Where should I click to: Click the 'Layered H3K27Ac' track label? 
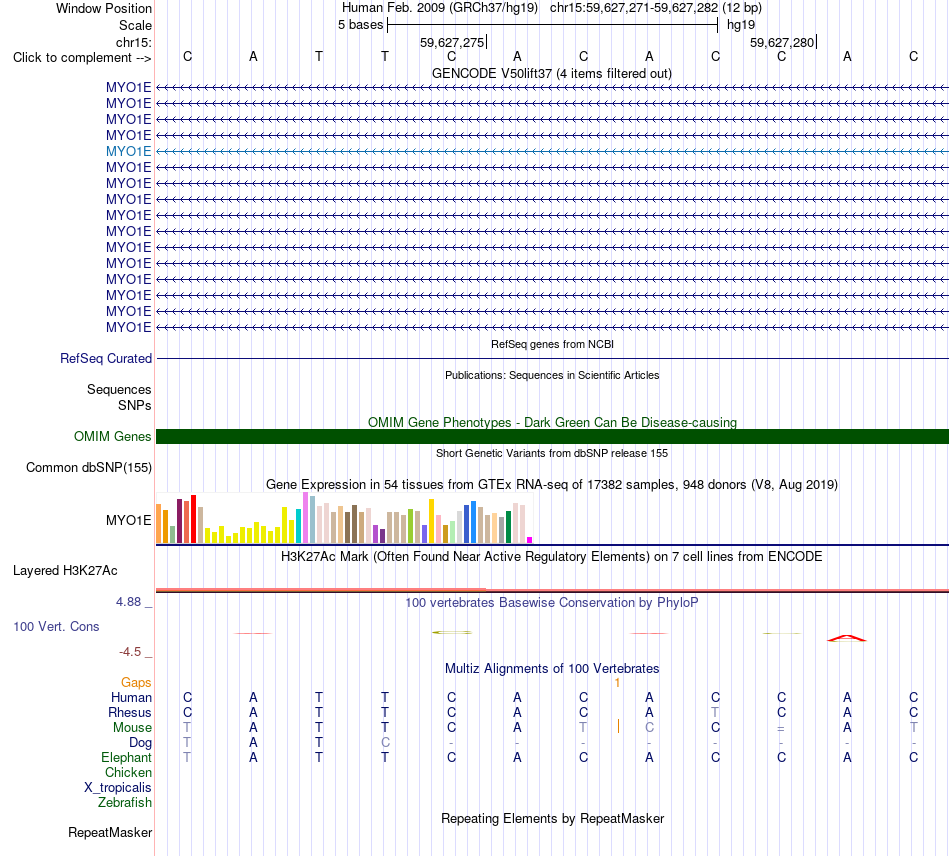[x=65, y=571]
